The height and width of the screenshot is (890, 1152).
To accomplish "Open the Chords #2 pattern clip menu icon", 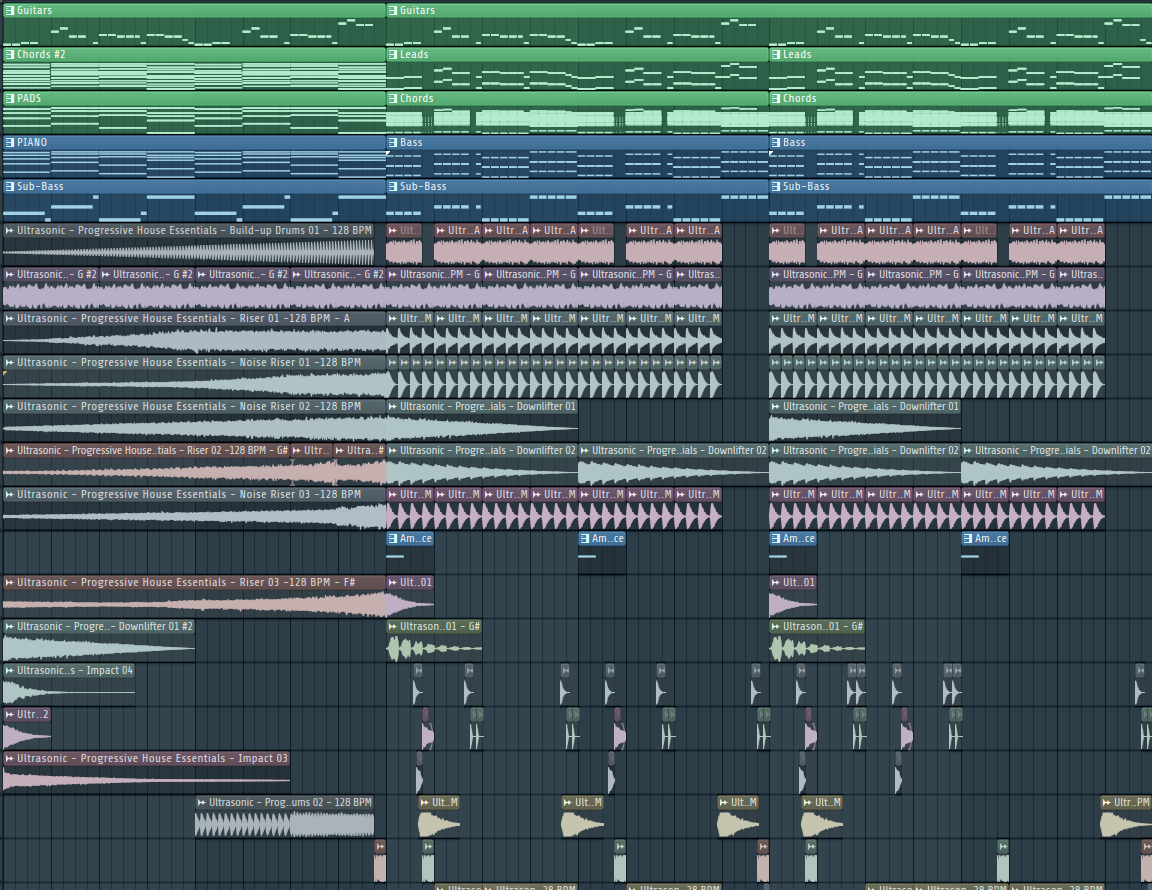I will point(10,54).
